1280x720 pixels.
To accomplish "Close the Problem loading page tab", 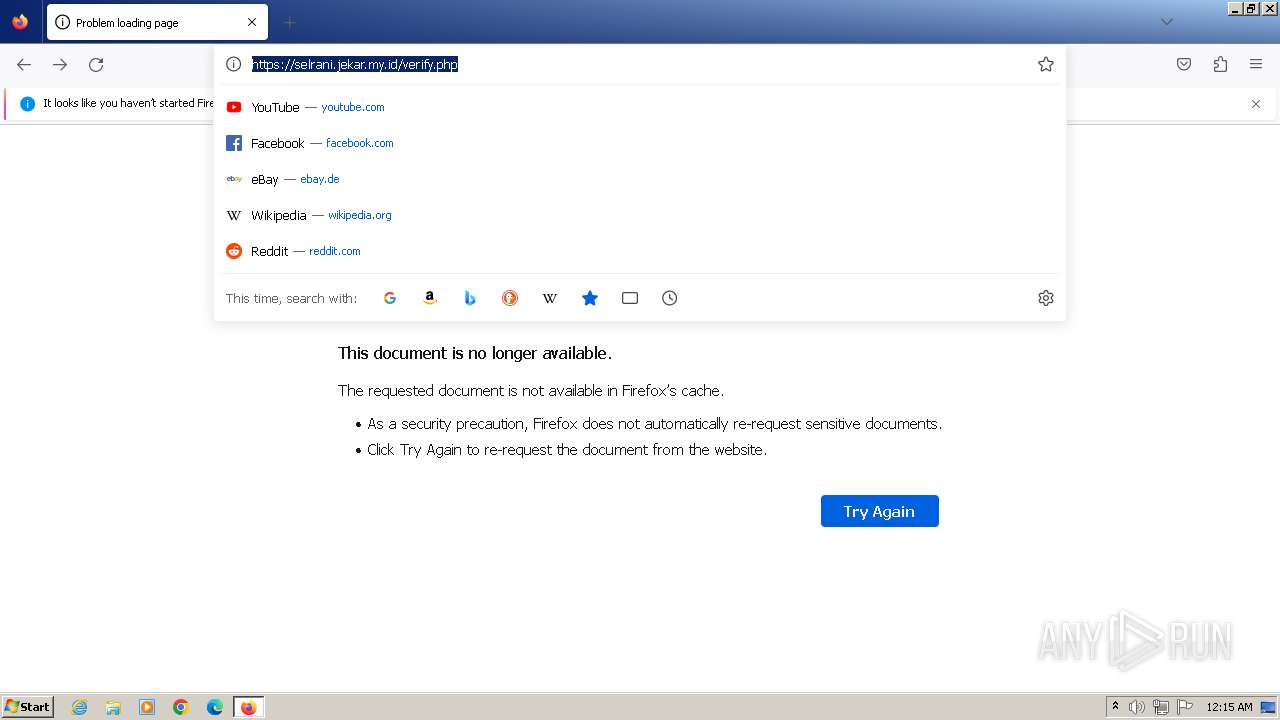I will click(x=252, y=22).
